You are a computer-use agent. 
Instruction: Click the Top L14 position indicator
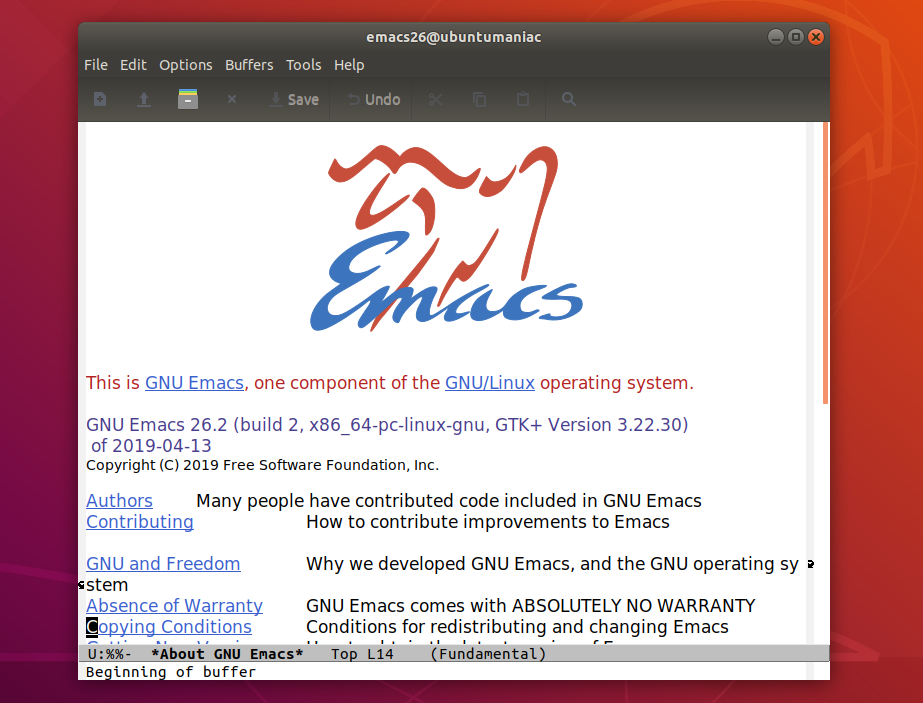coord(362,654)
